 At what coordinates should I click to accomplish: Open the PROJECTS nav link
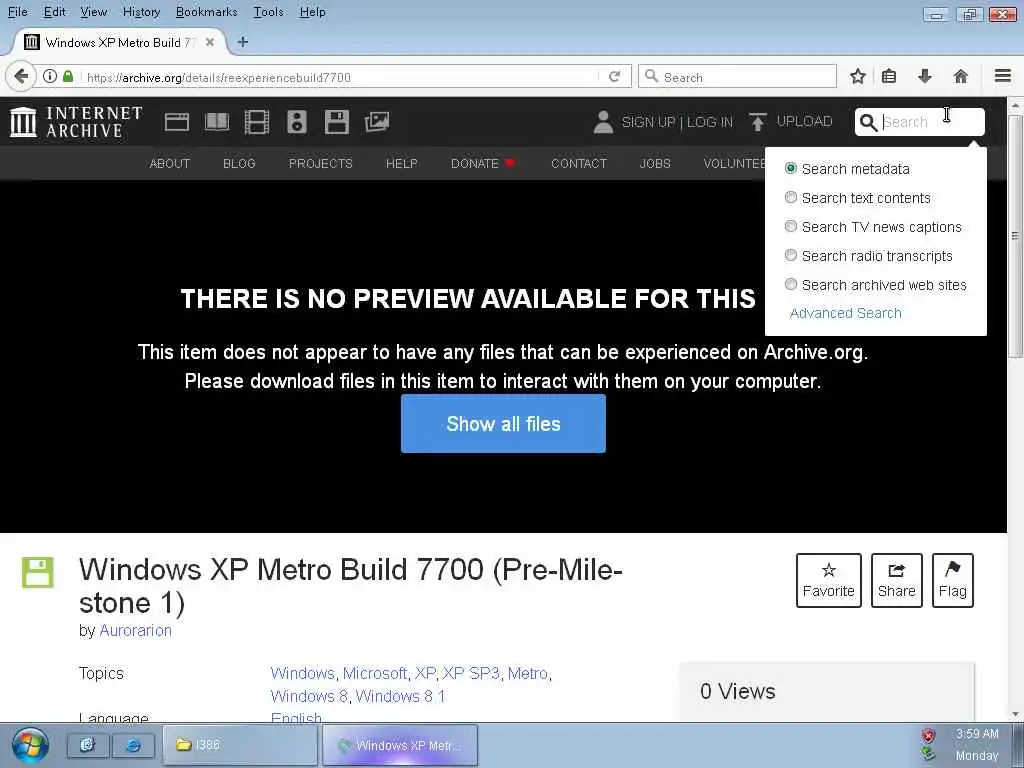(x=320, y=163)
